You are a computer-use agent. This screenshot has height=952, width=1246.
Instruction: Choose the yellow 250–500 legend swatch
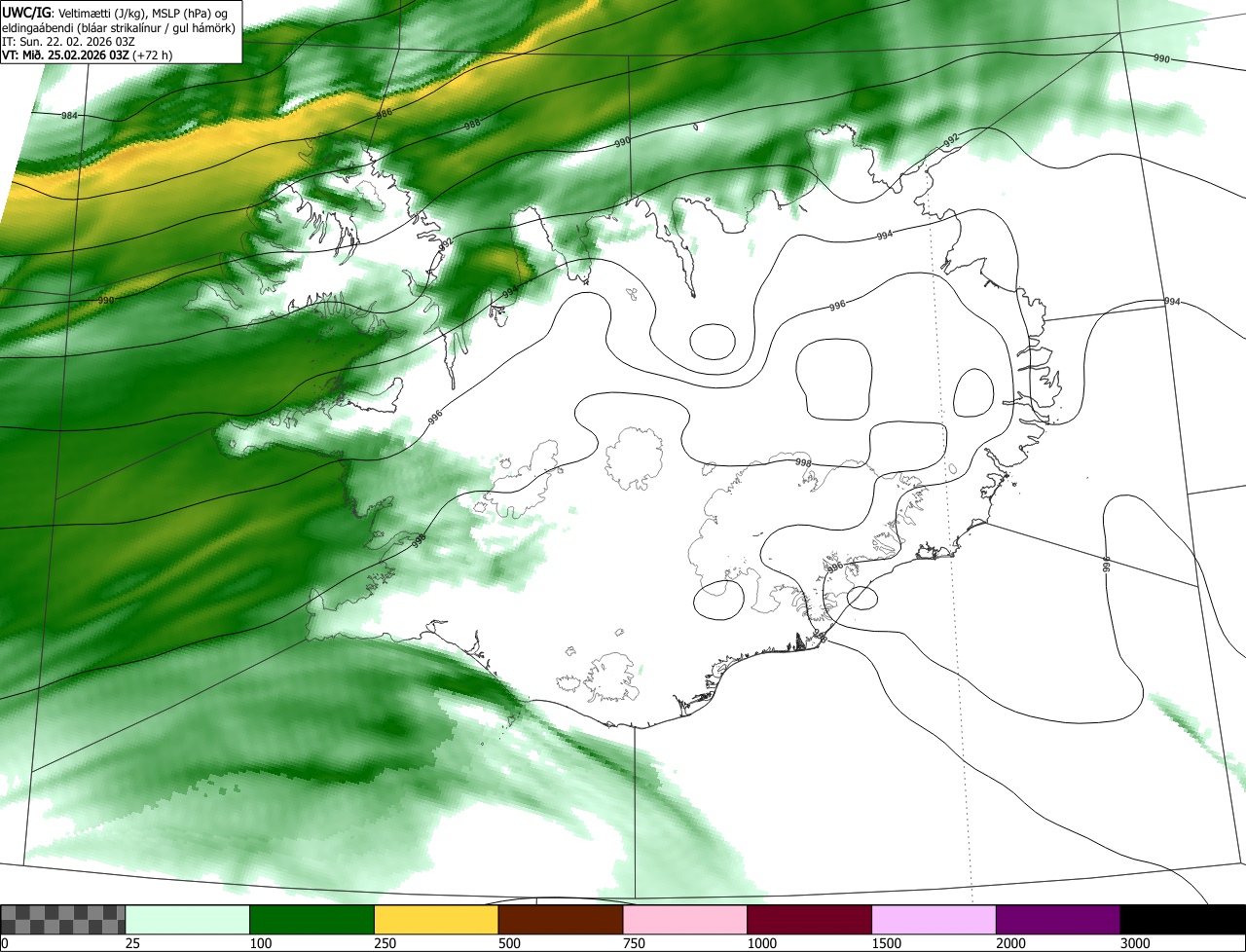[x=436, y=919]
